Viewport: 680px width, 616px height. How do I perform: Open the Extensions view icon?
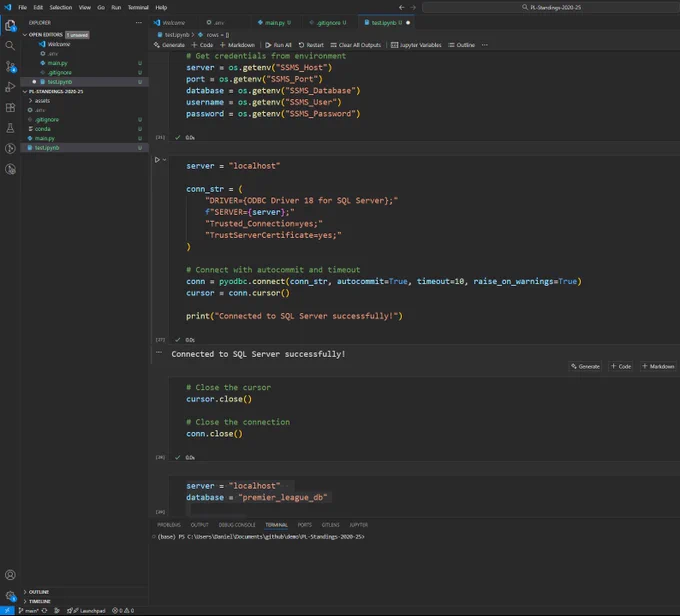[x=10, y=108]
